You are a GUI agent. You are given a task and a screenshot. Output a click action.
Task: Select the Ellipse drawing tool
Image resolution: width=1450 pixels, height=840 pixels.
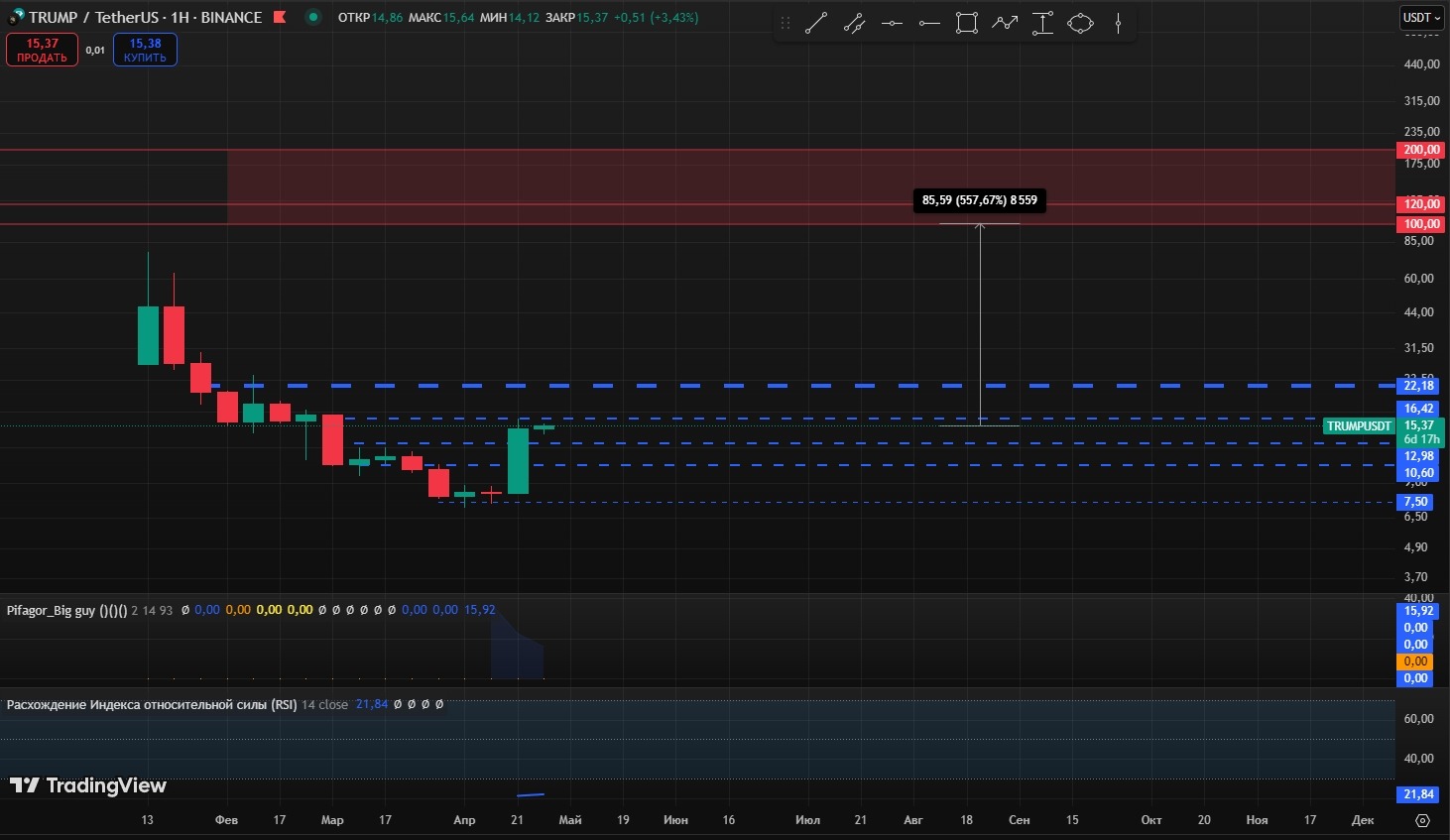pyautogui.click(x=1080, y=23)
